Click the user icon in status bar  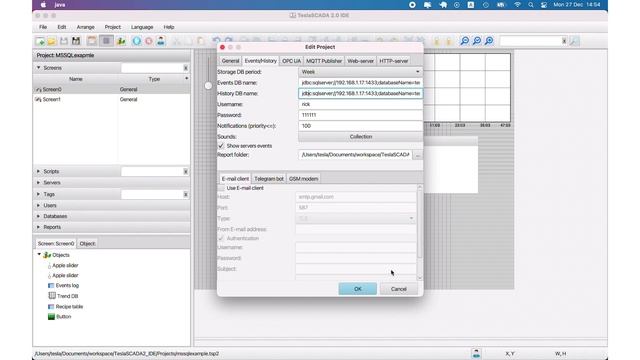[x=476, y=353]
